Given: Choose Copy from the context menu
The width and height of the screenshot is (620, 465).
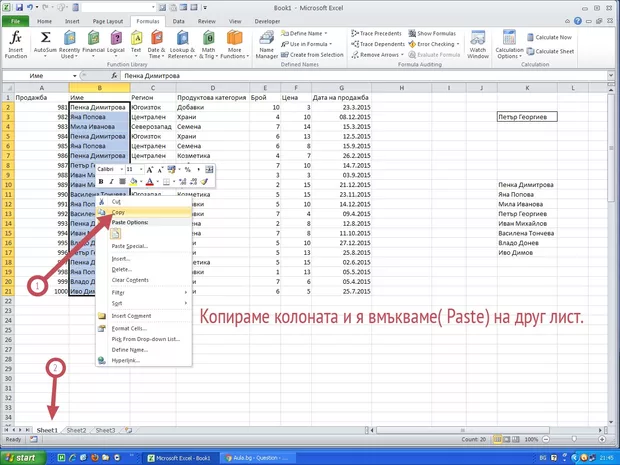Looking at the screenshot, I should (x=118, y=212).
